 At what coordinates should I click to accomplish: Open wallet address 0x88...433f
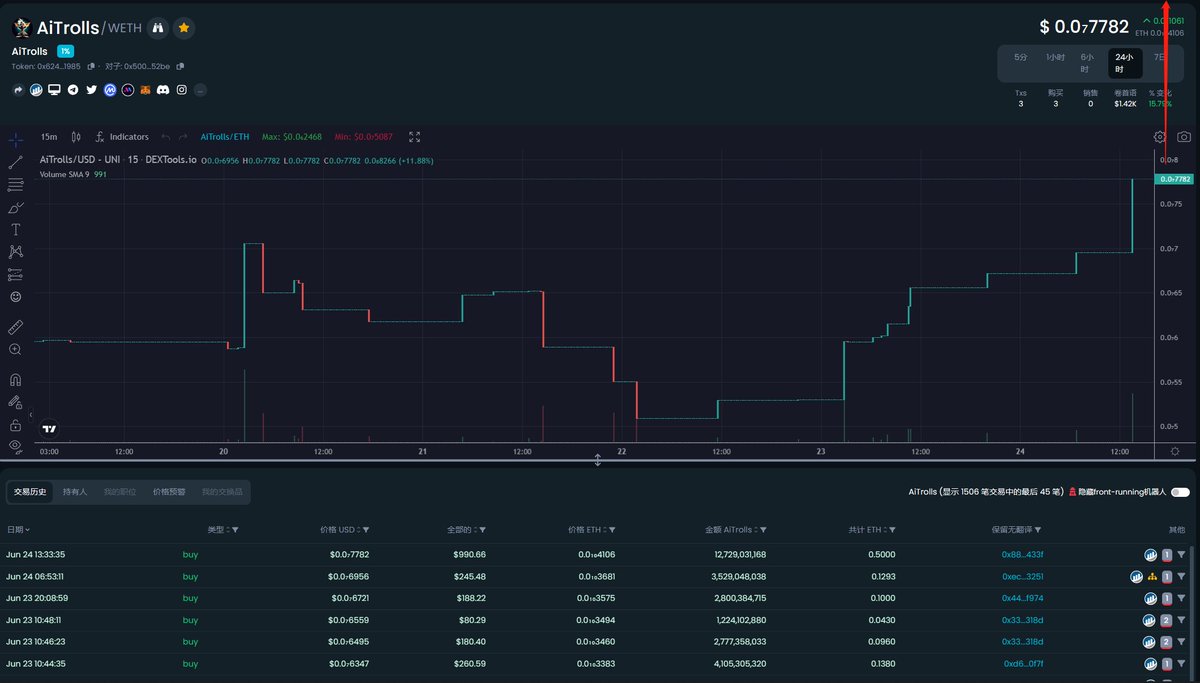tap(1022, 554)
